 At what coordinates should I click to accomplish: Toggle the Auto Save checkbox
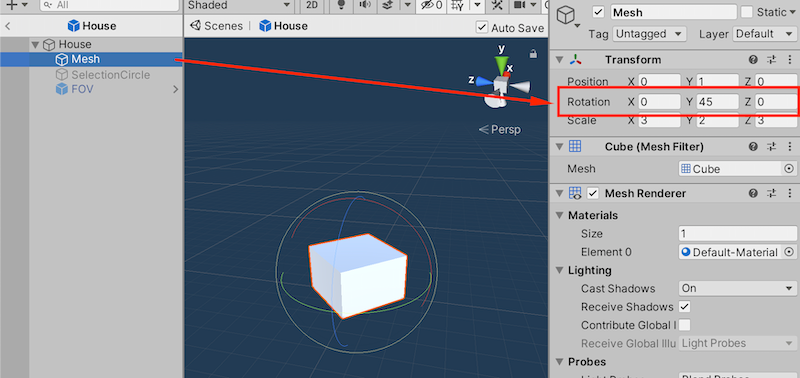tap(481, 27)
